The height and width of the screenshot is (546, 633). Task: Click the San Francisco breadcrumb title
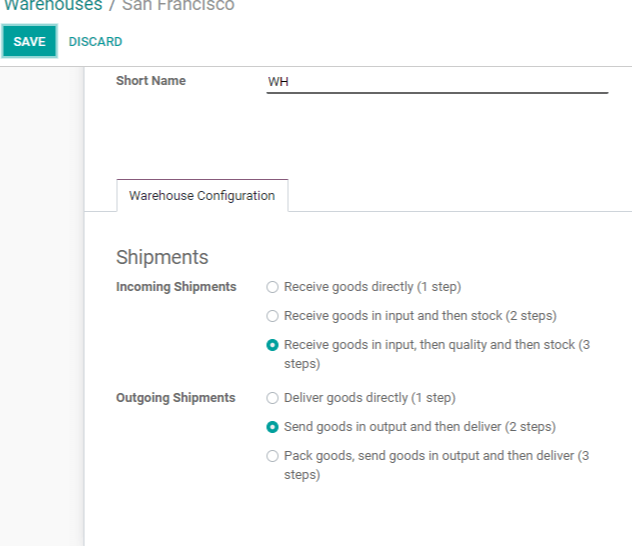pos(178,5)
